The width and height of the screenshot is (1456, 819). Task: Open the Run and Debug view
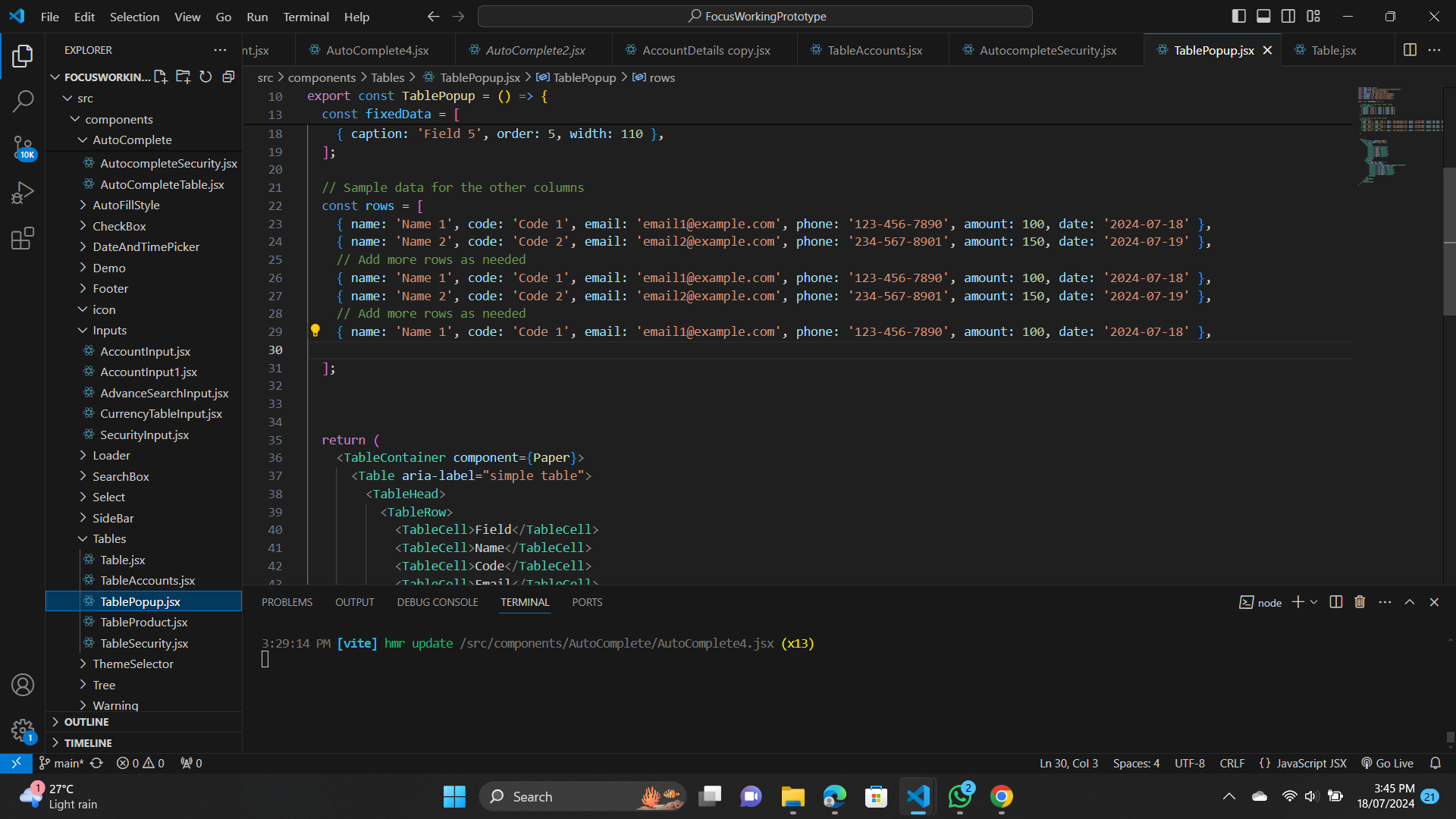[x=23, y=193]
